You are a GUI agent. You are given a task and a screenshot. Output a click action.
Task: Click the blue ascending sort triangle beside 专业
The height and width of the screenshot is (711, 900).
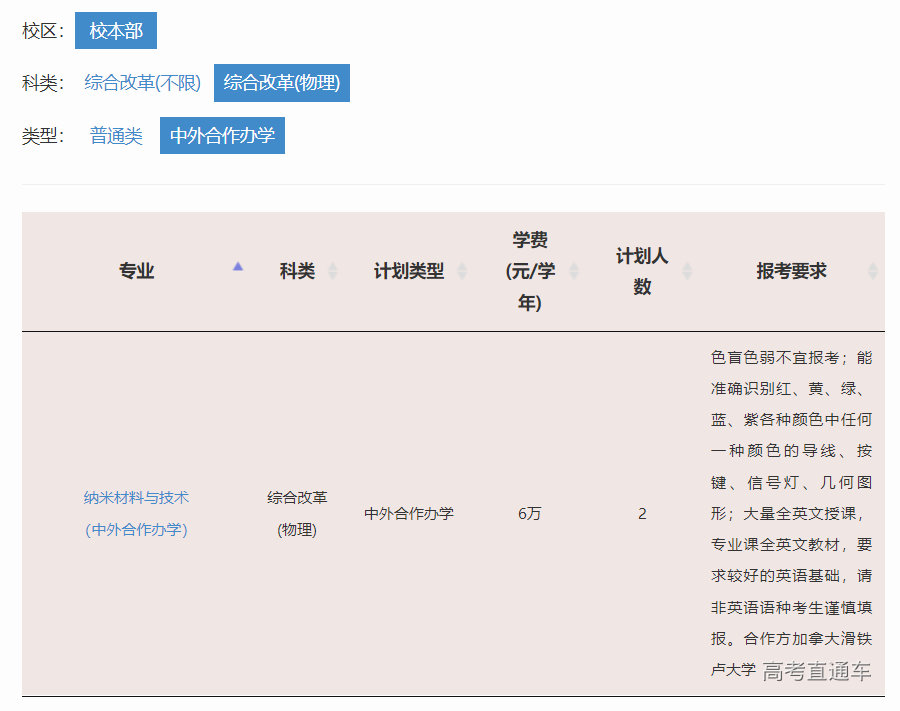pos(238,268)
